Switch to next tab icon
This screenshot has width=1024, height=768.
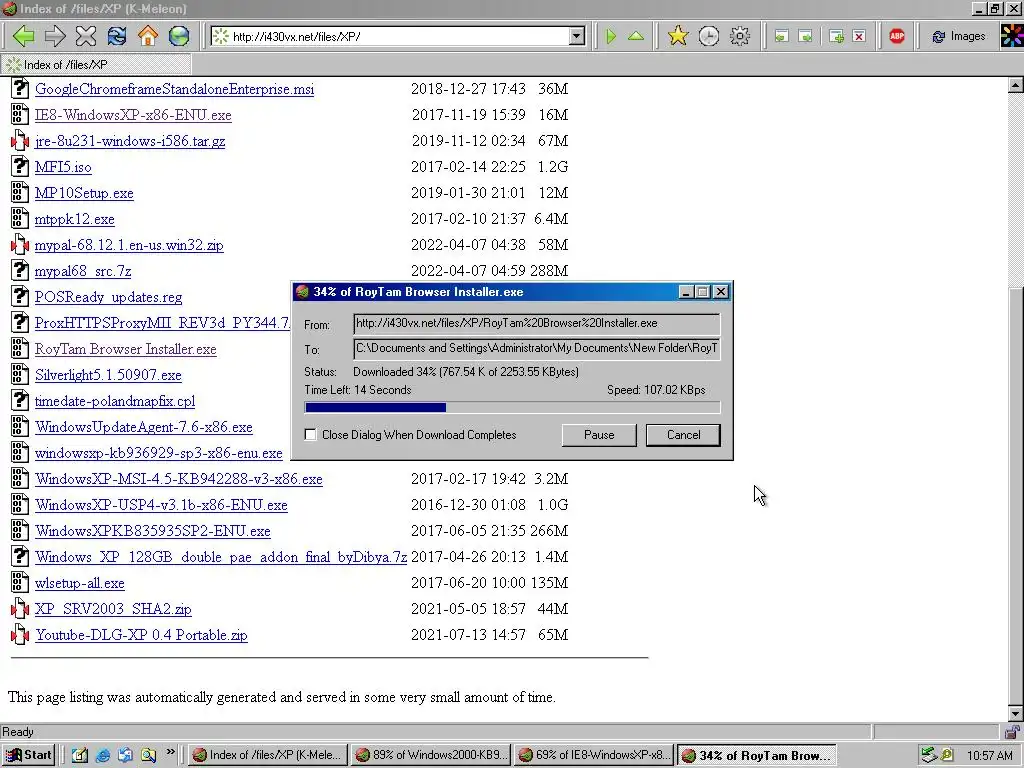pos(805,36)
